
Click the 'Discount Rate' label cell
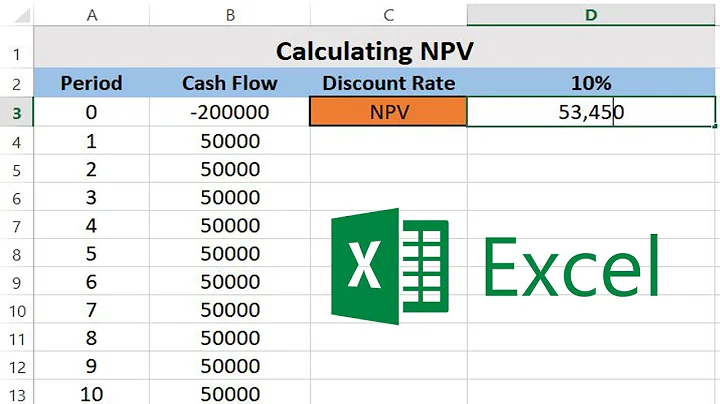coord(389,83)
